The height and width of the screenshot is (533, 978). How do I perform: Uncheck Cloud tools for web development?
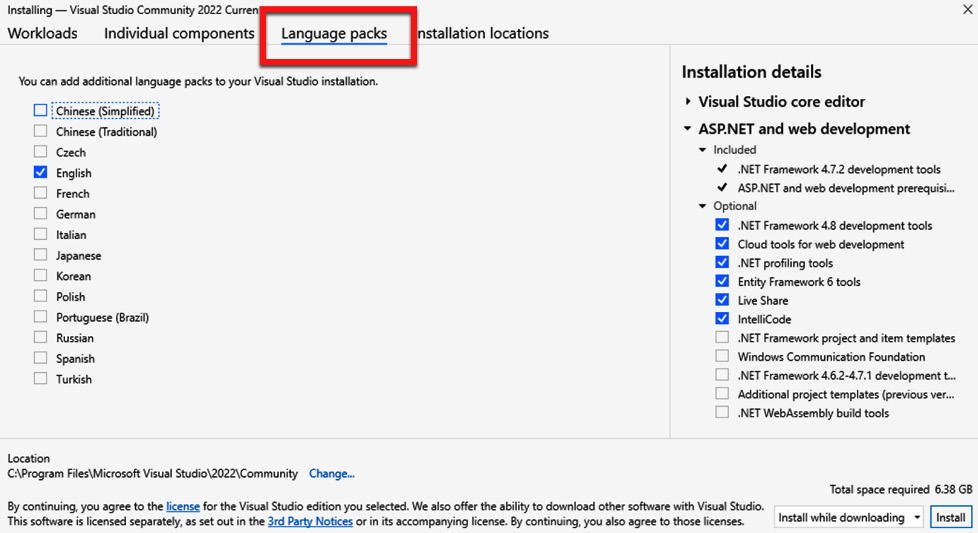722,243
